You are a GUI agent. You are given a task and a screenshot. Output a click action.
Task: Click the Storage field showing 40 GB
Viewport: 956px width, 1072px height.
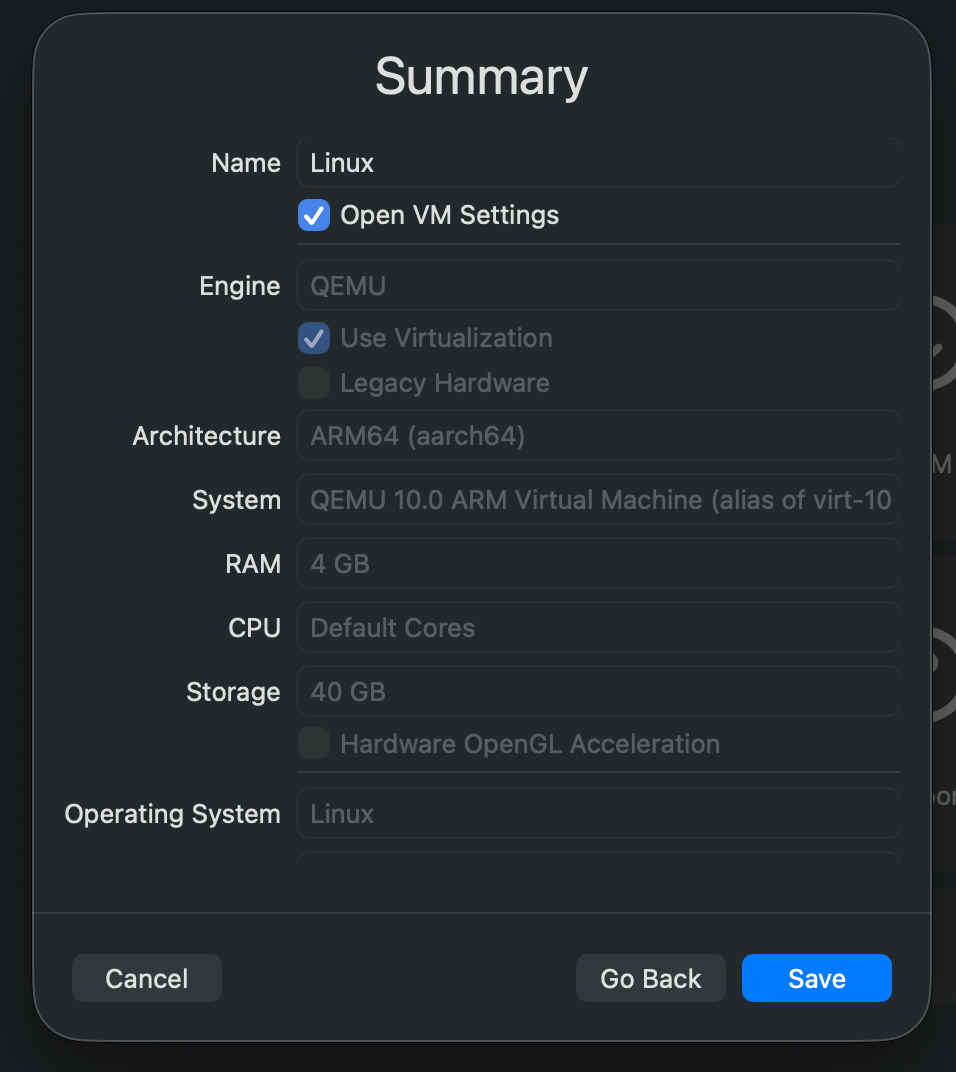[598, 691]
